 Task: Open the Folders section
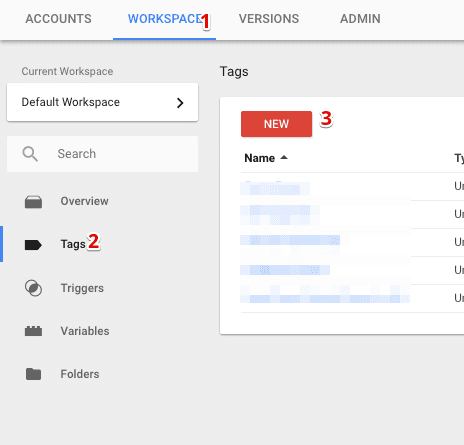point(80,374)
